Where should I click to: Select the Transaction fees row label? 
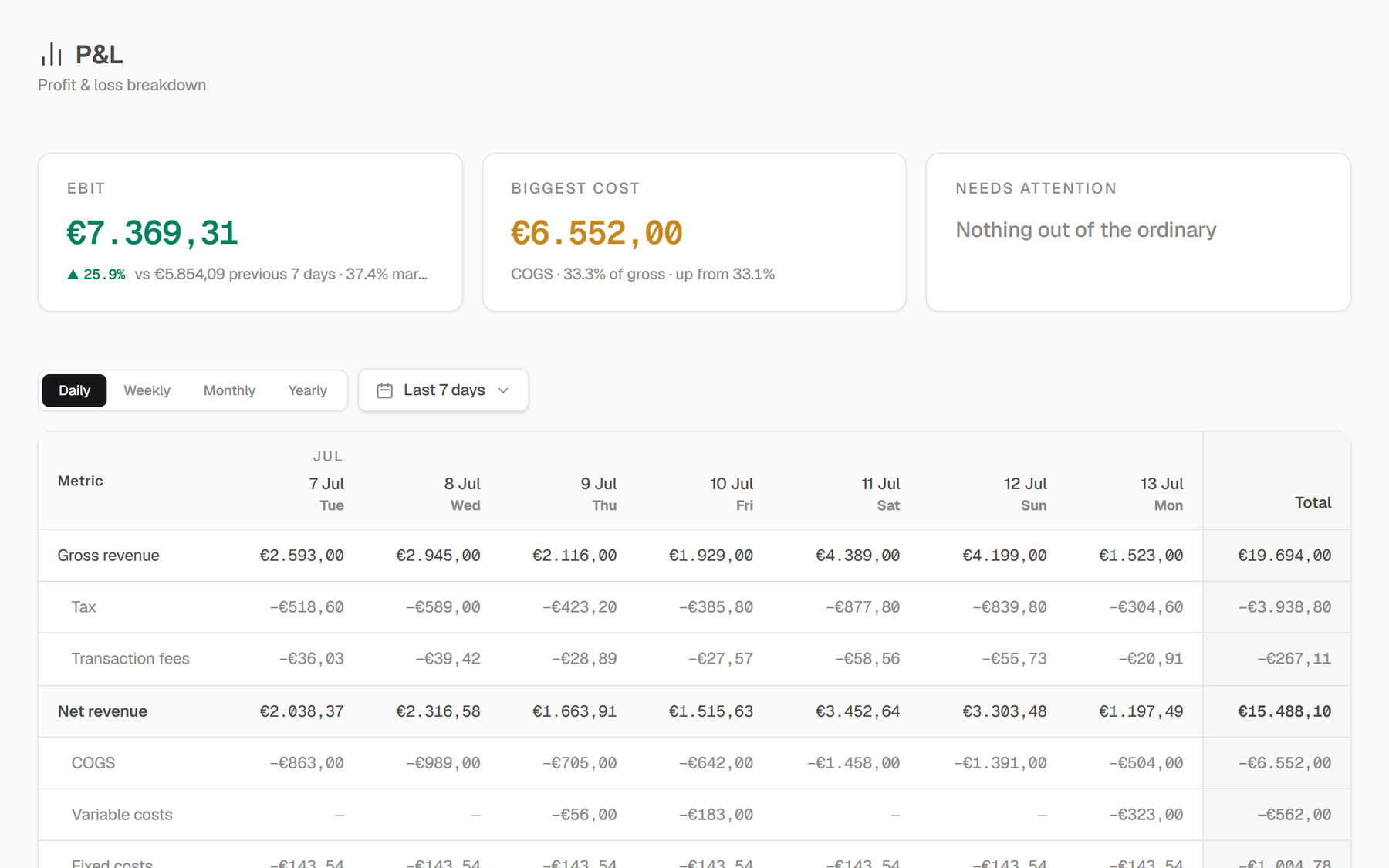[x=130, y=659]
